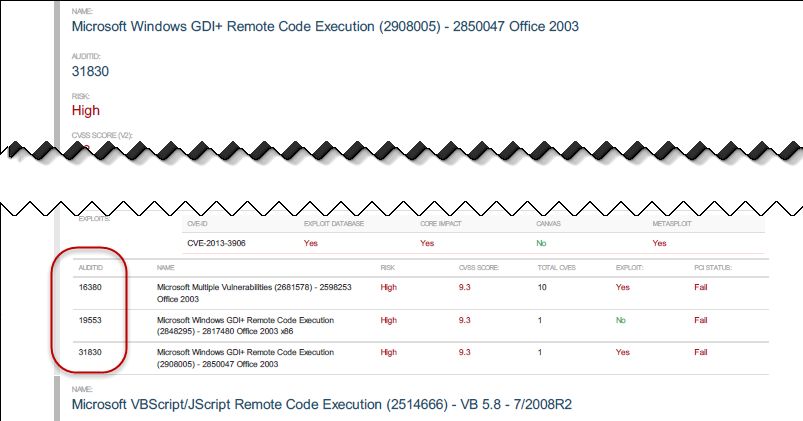Select 'Yes' under METASPLOIT column

click(659, 243)
